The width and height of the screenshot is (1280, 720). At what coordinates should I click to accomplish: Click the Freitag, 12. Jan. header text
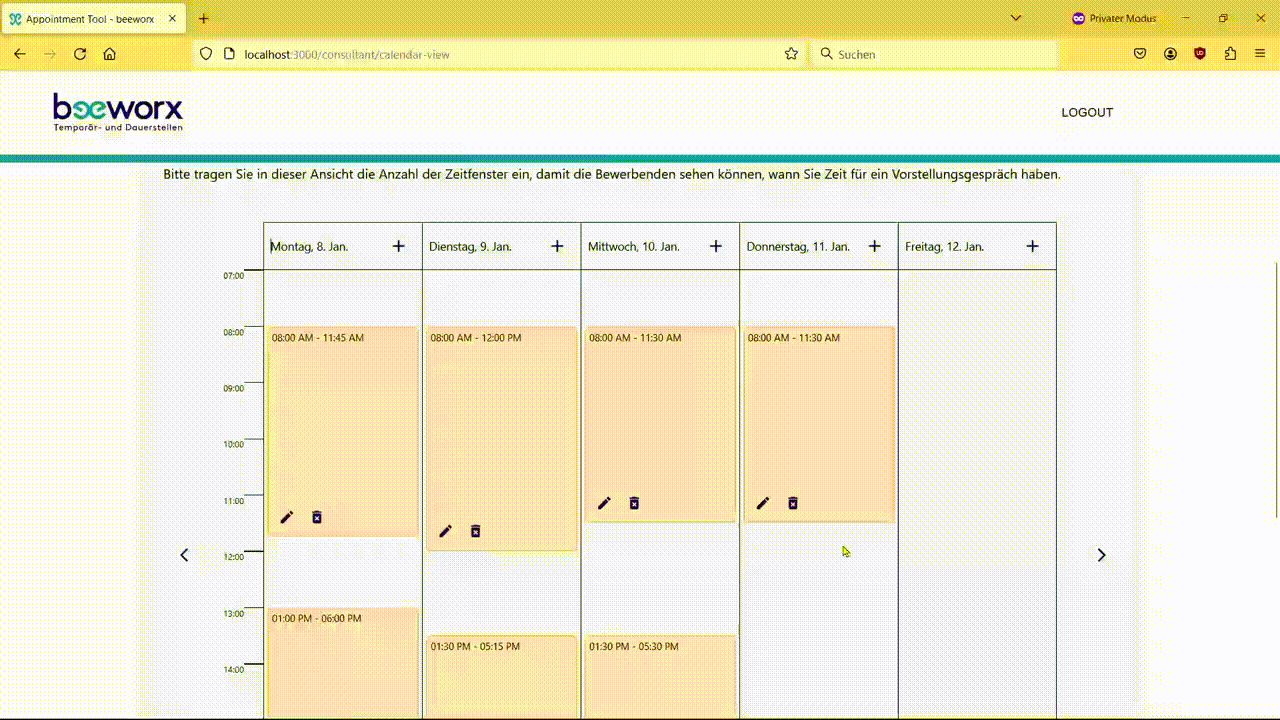click(x=944, y=246)
